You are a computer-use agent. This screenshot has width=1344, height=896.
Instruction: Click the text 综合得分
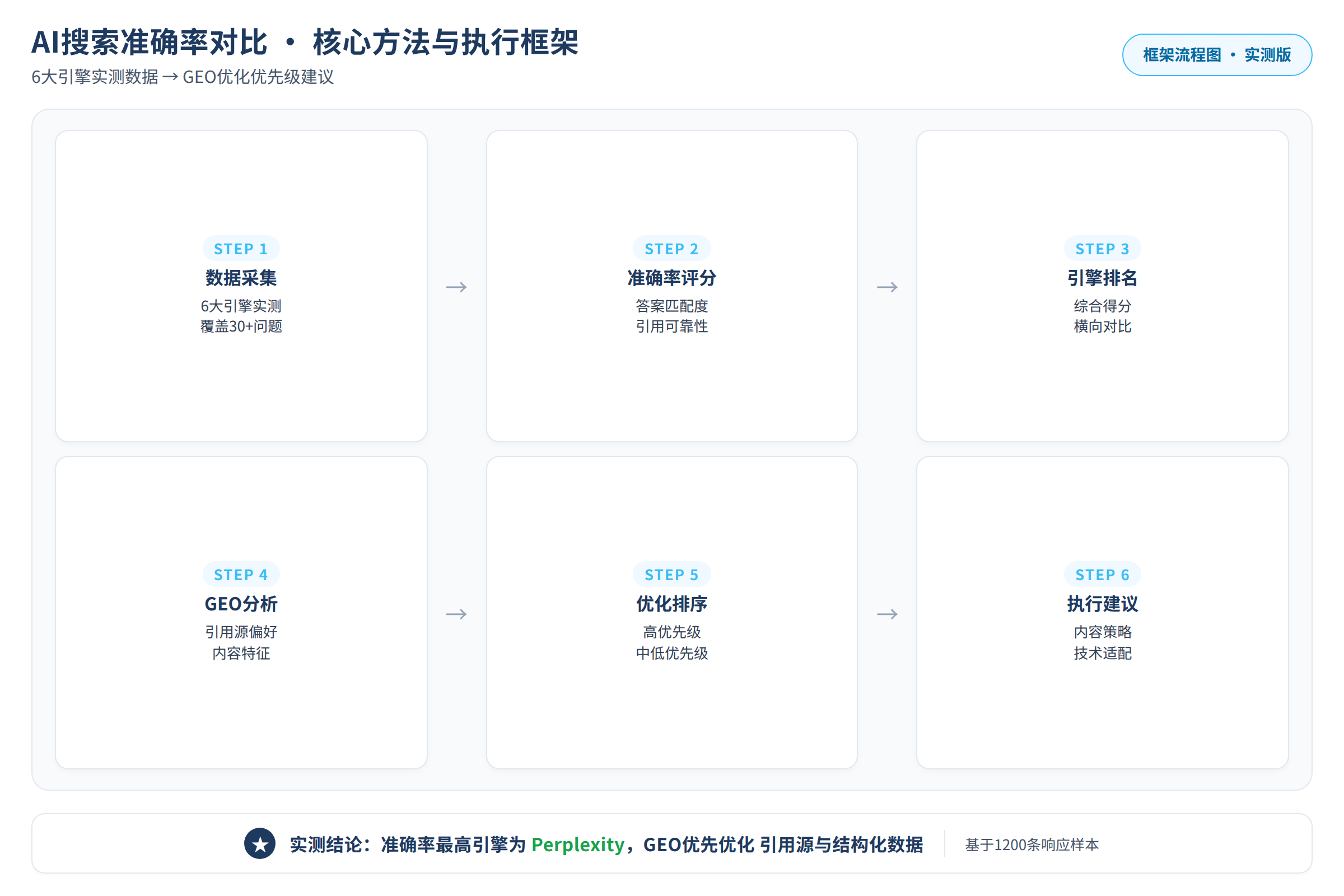point(1102,306)
